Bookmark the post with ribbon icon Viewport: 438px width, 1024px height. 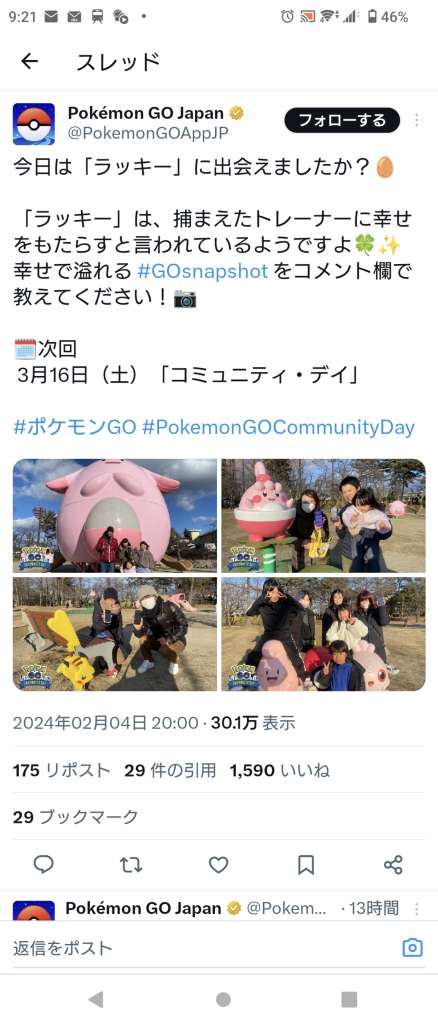[305, 865]
